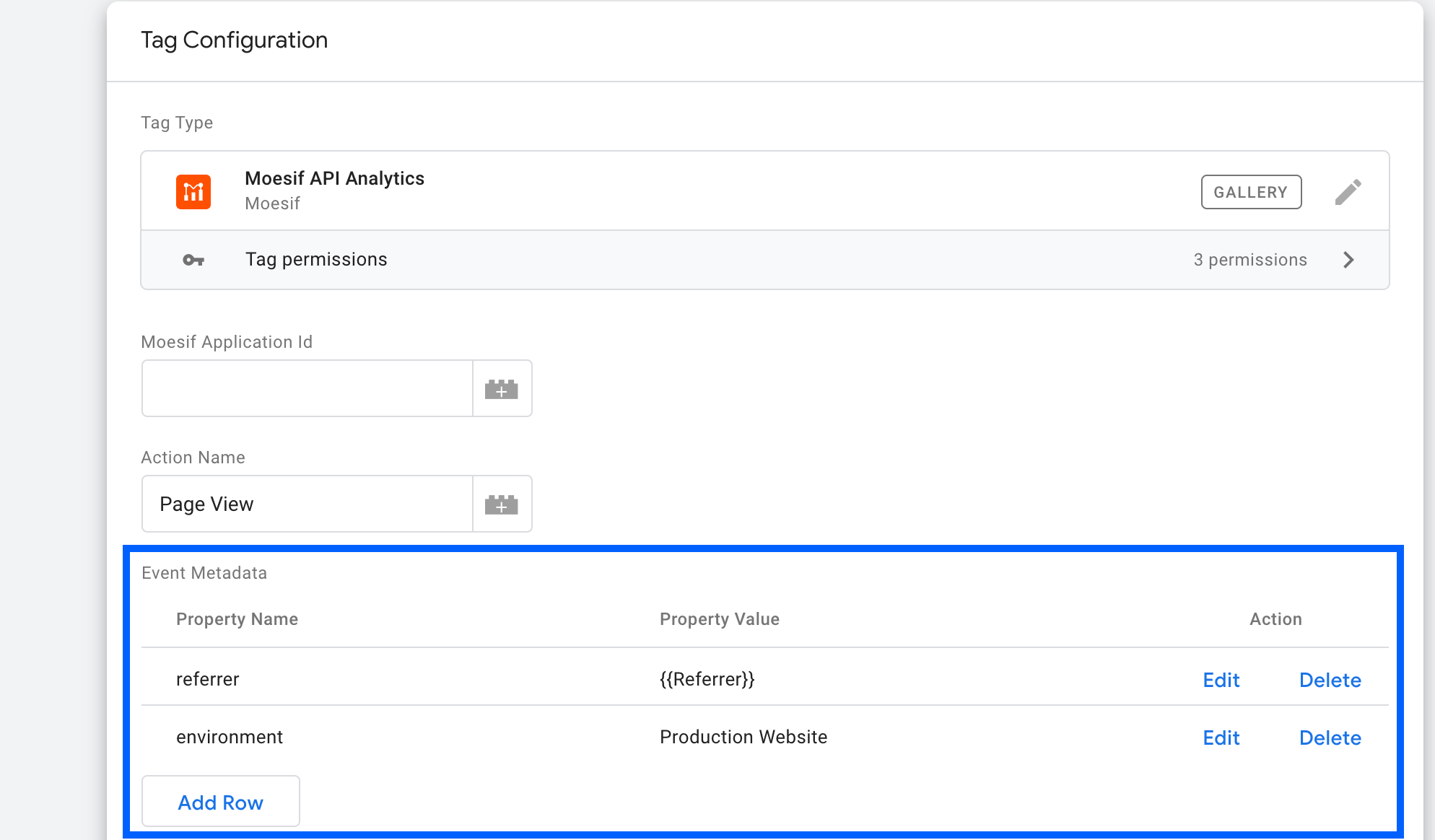Click the 3 permissions text

1250,260
